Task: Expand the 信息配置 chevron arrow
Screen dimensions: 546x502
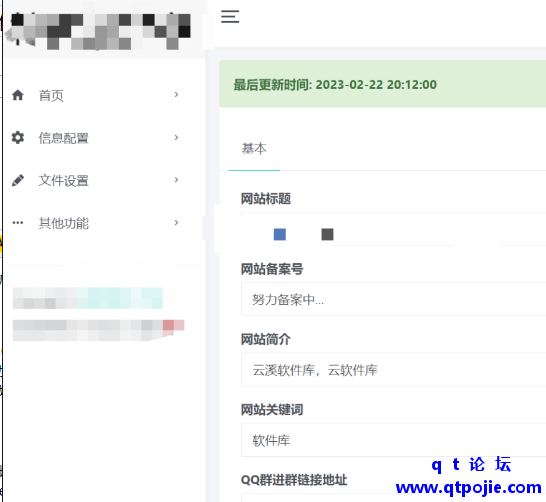Action: [x=176, y=138]
